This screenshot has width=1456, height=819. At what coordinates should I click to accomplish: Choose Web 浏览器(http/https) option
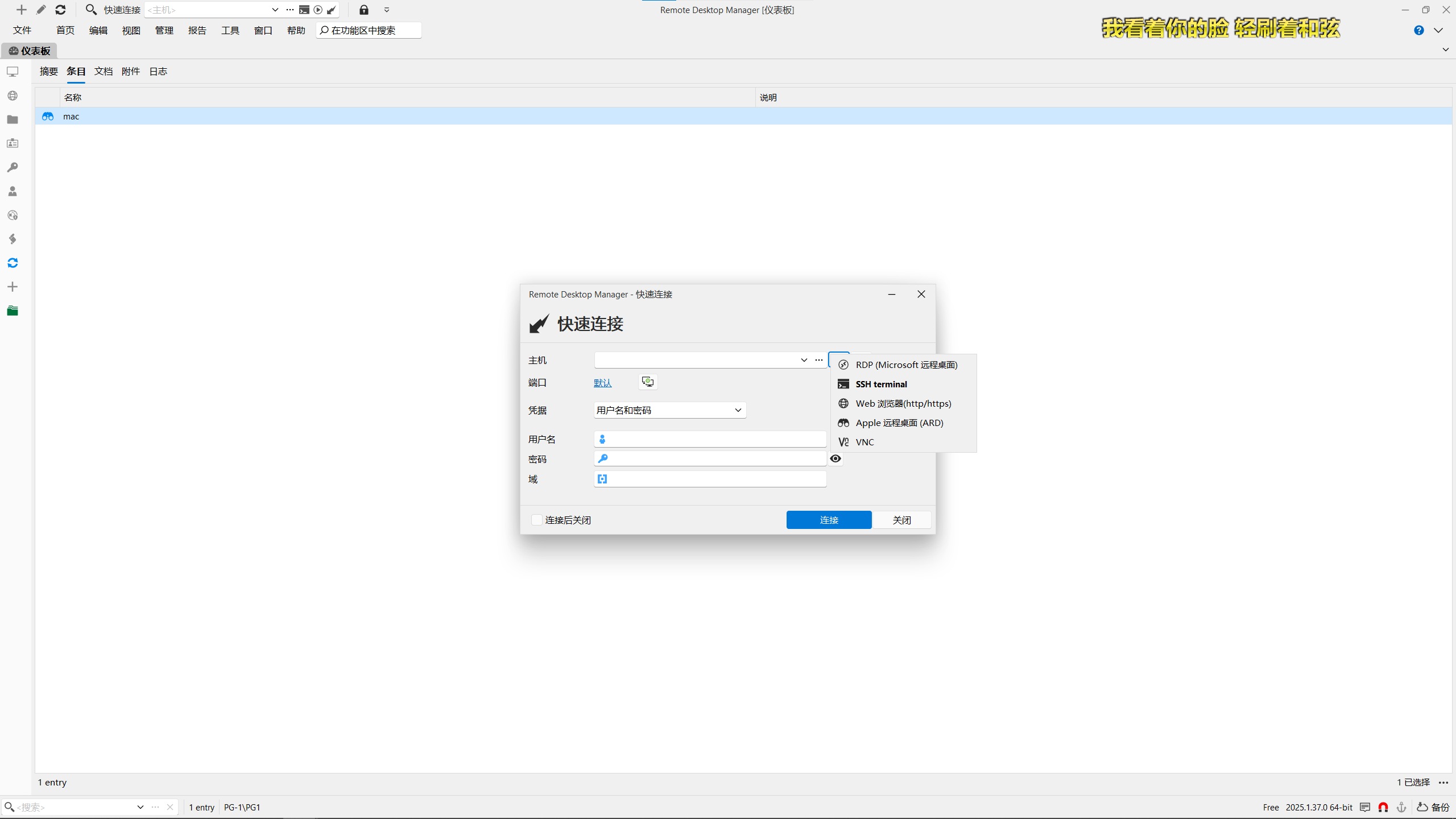(904, 403)
